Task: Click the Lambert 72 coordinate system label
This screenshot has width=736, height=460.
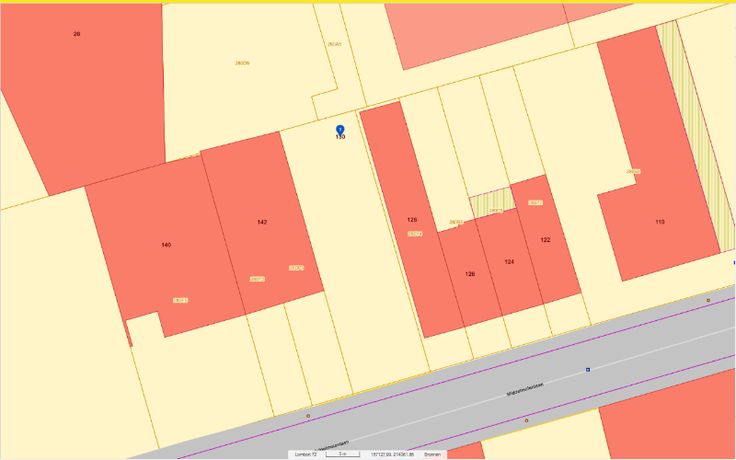Action: coord(303,454)
